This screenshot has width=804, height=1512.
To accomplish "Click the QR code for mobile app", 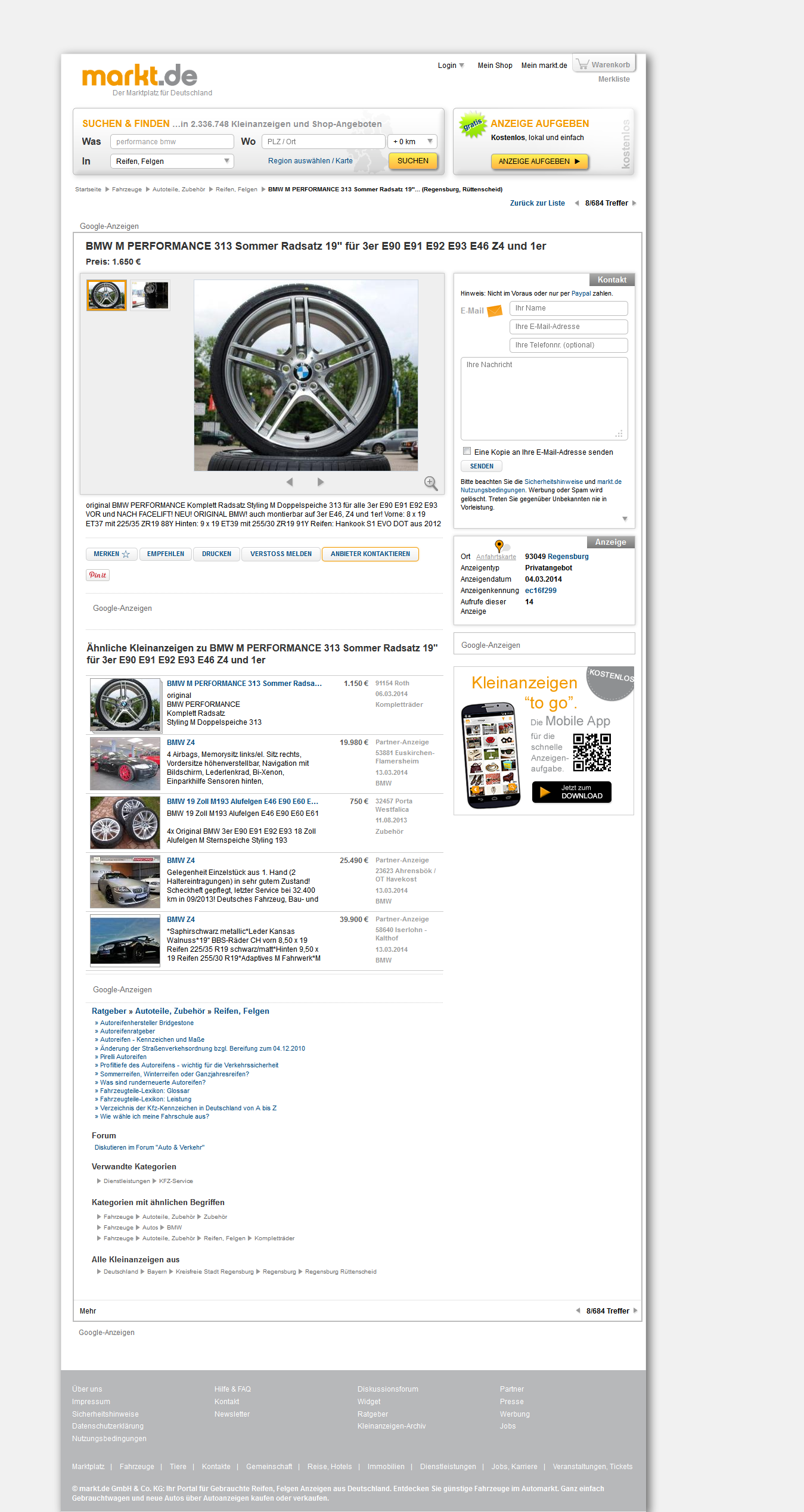I will [x=592, y=753].
